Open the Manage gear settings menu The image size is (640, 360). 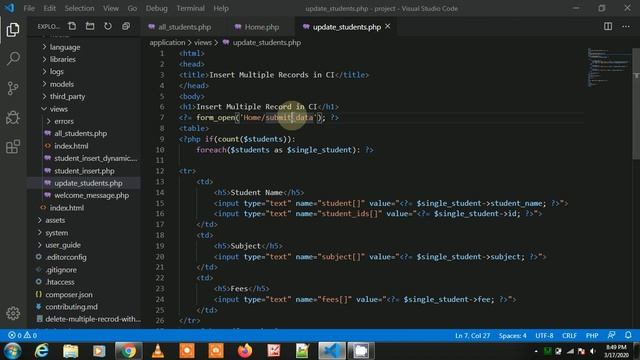[13, 313]
